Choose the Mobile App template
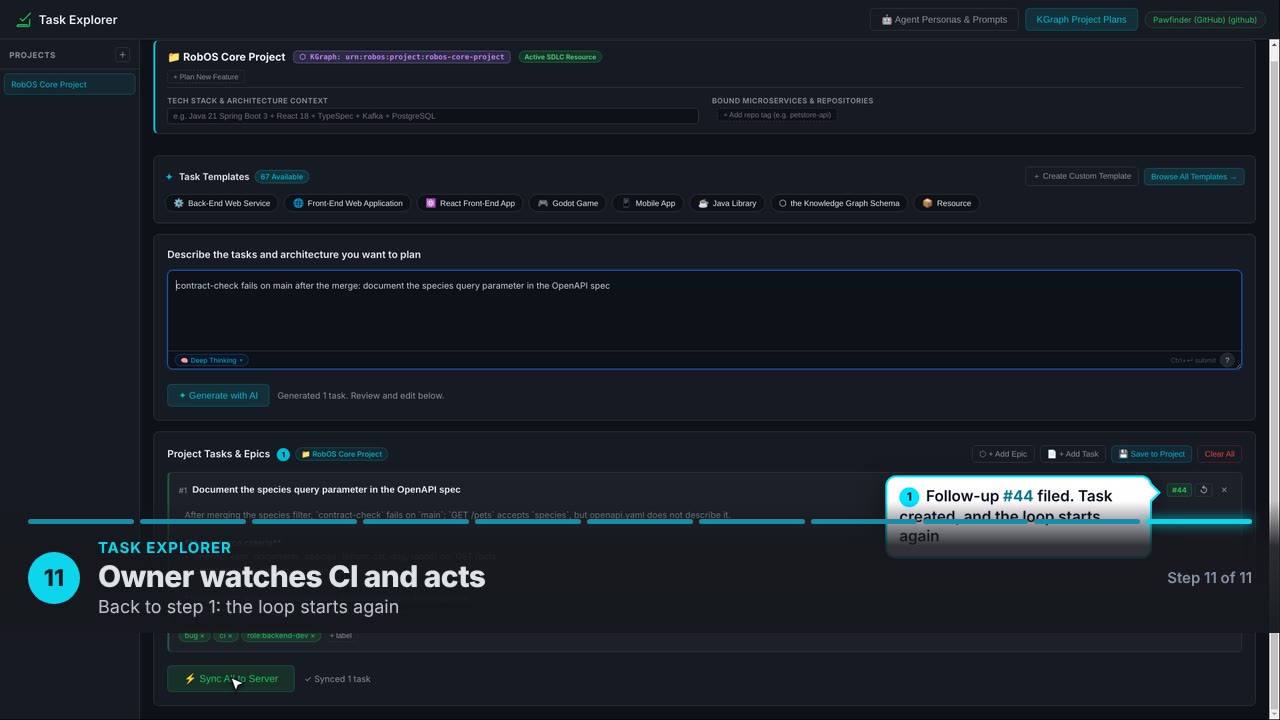This screenshot has width=1280, height=720. click(648, 203)
